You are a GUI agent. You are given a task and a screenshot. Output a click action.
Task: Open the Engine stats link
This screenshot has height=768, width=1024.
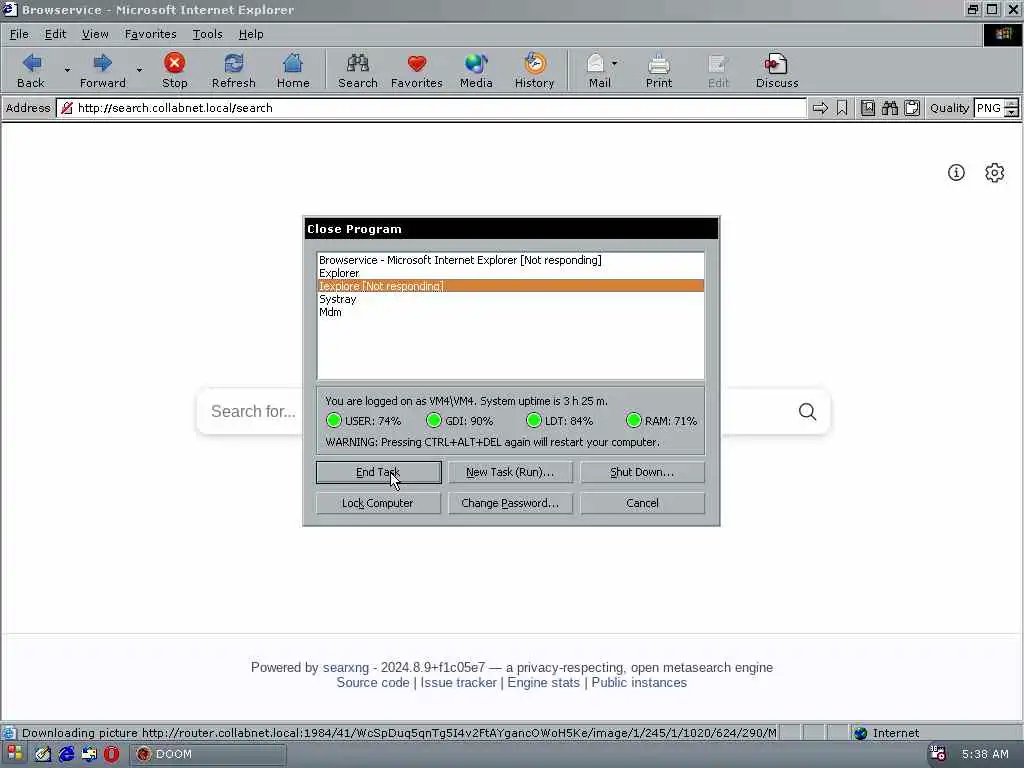pos(543,682)
